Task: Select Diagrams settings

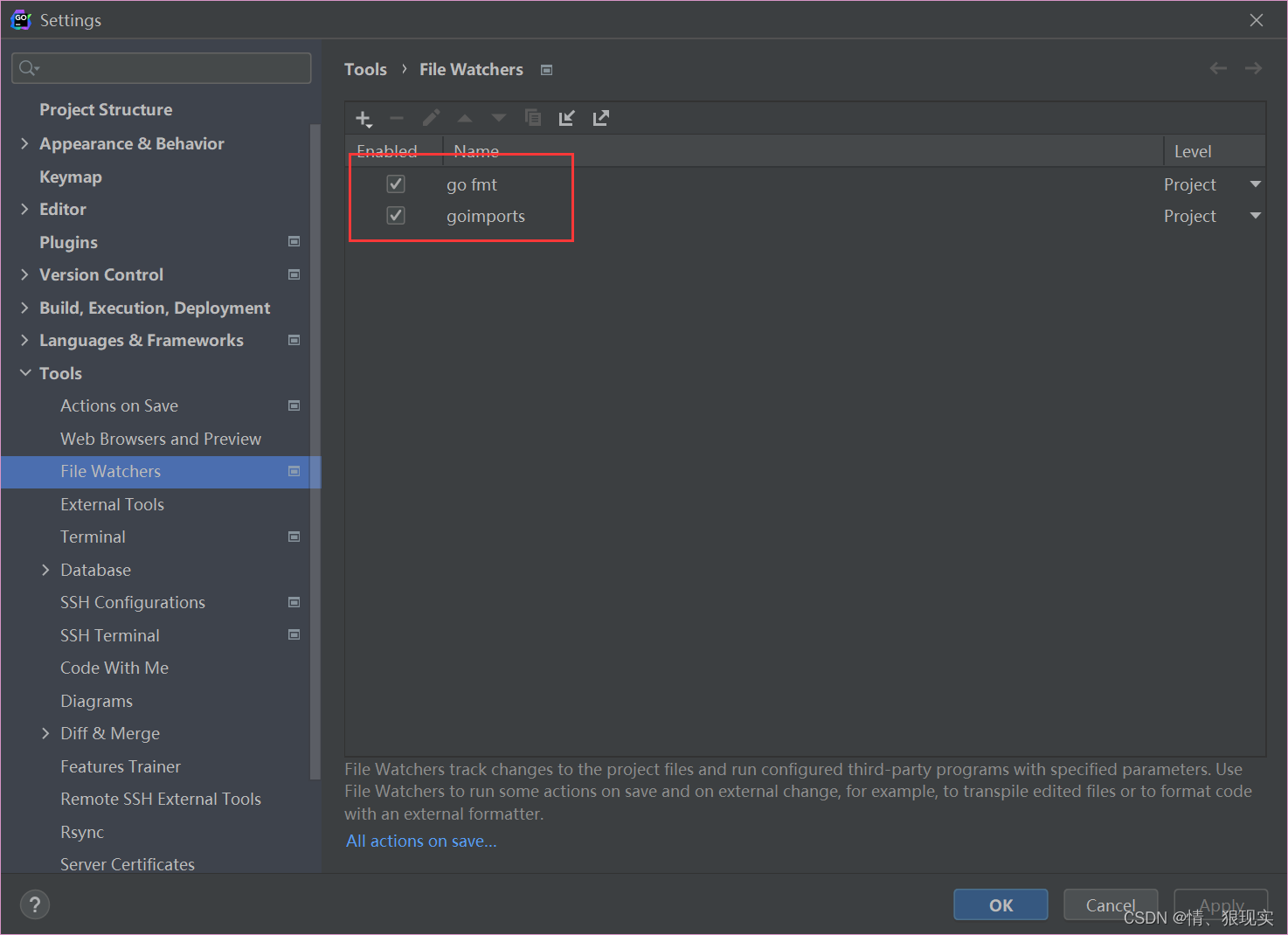Action: click(96, 701)
